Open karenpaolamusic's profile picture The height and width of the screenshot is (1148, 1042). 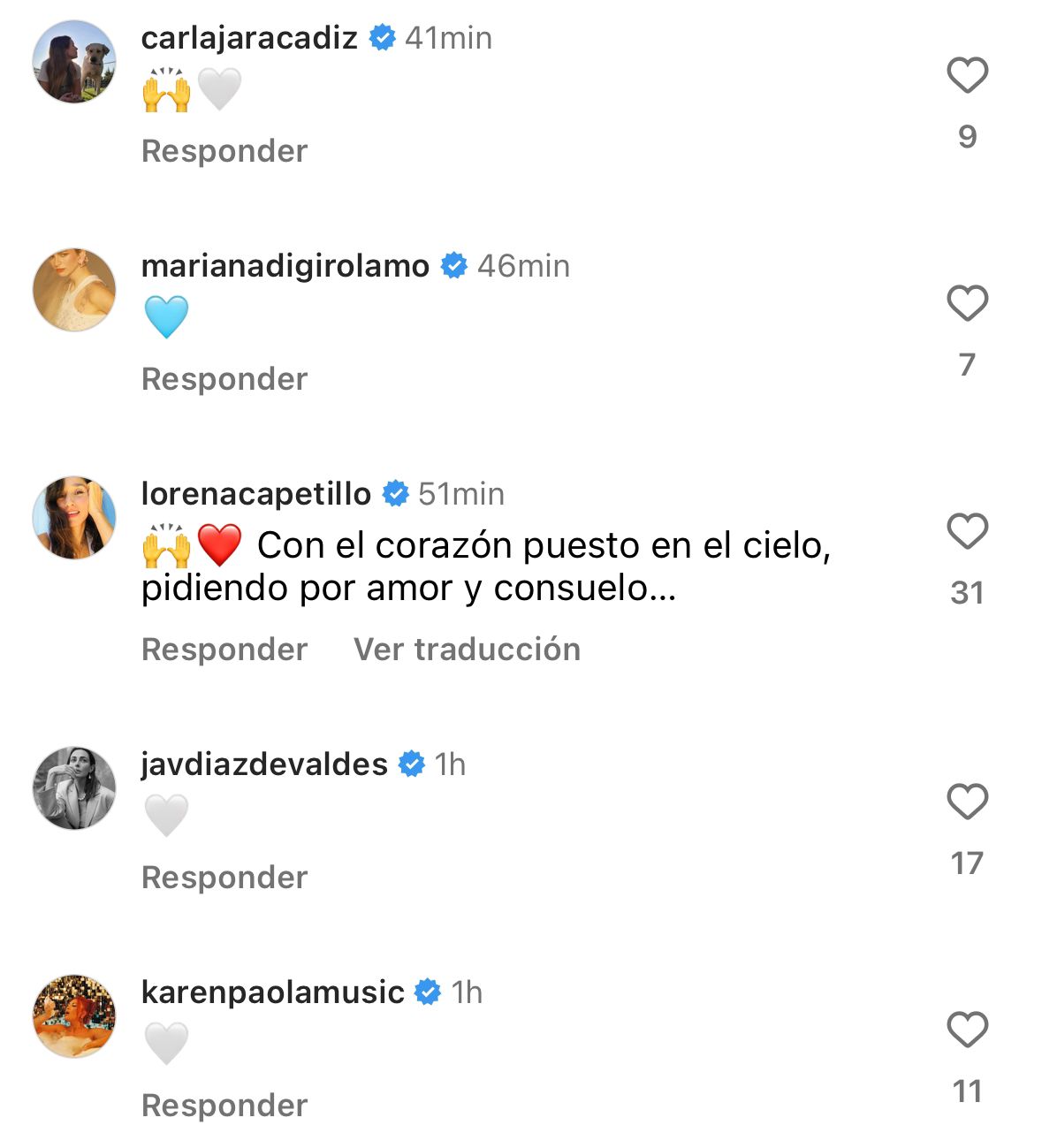point(74,1016)
